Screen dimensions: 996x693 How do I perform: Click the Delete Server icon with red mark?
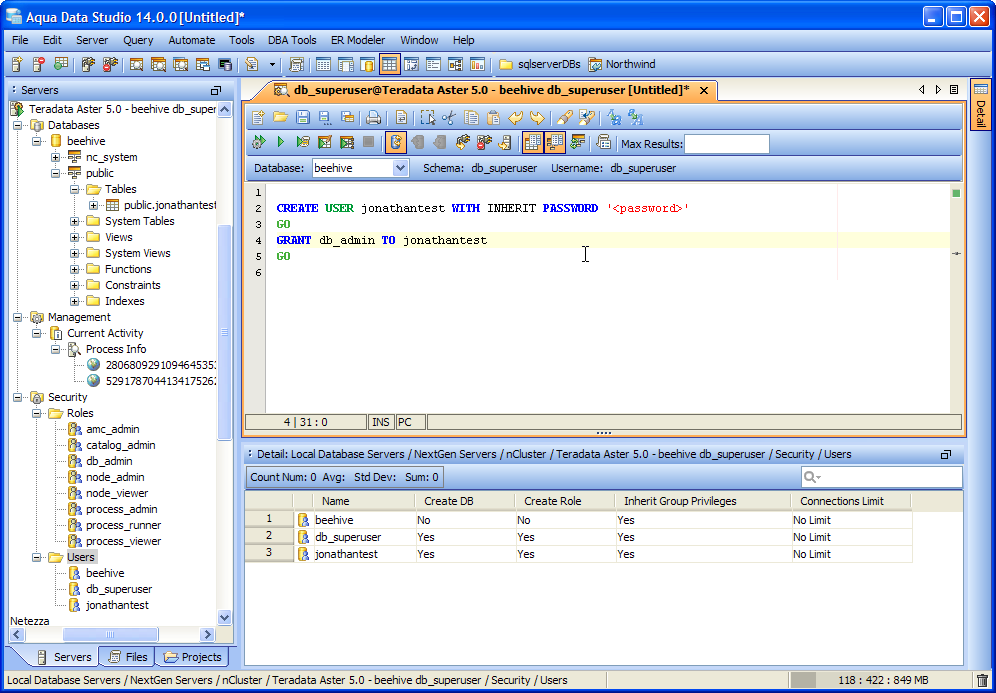tap(39, 64)
